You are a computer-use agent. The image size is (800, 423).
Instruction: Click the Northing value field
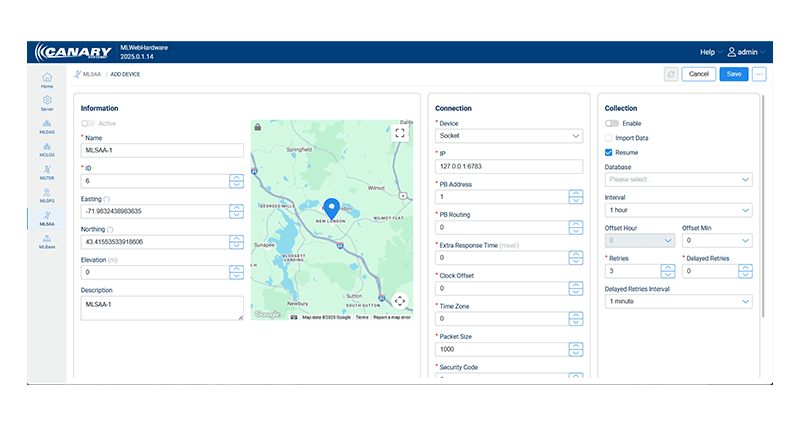point(155,242)
